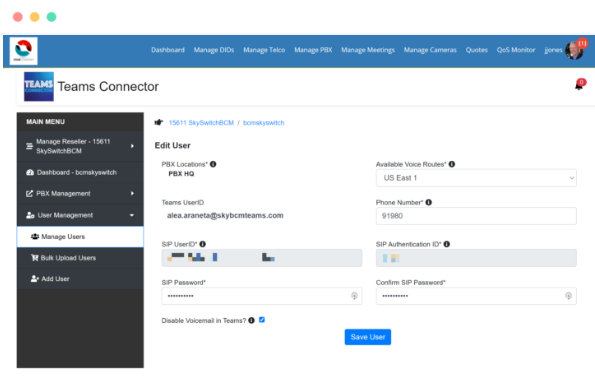Open the notification bell icon
Viewport: 595px width, 382px height.
click(578, 86)
